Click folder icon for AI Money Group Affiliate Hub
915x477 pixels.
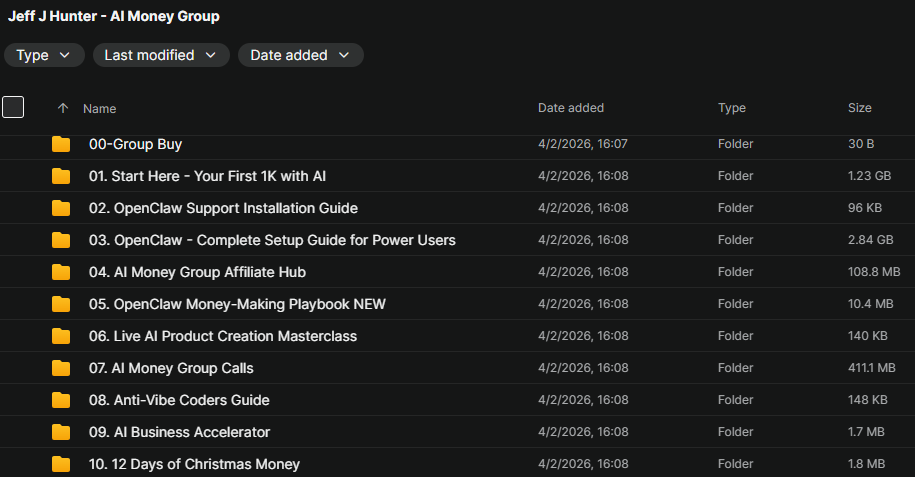(x=61, y=272)
